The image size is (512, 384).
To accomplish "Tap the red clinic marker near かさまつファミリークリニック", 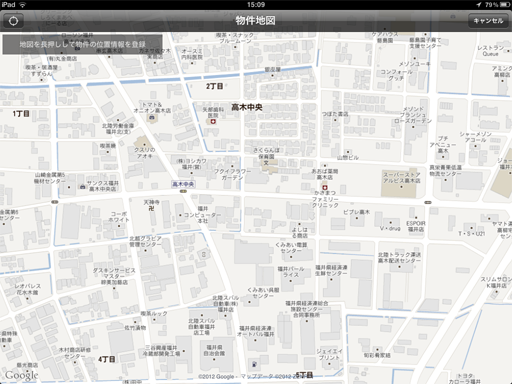I will pos(325,188).
